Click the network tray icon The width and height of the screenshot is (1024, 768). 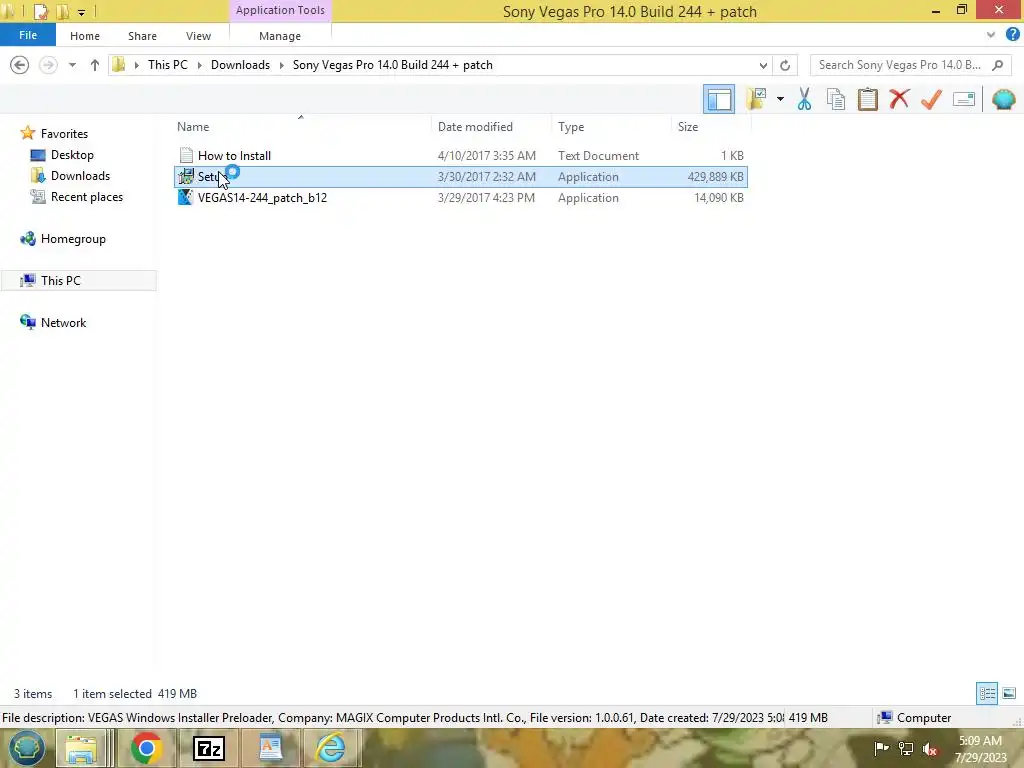click(x=906, y=748)
